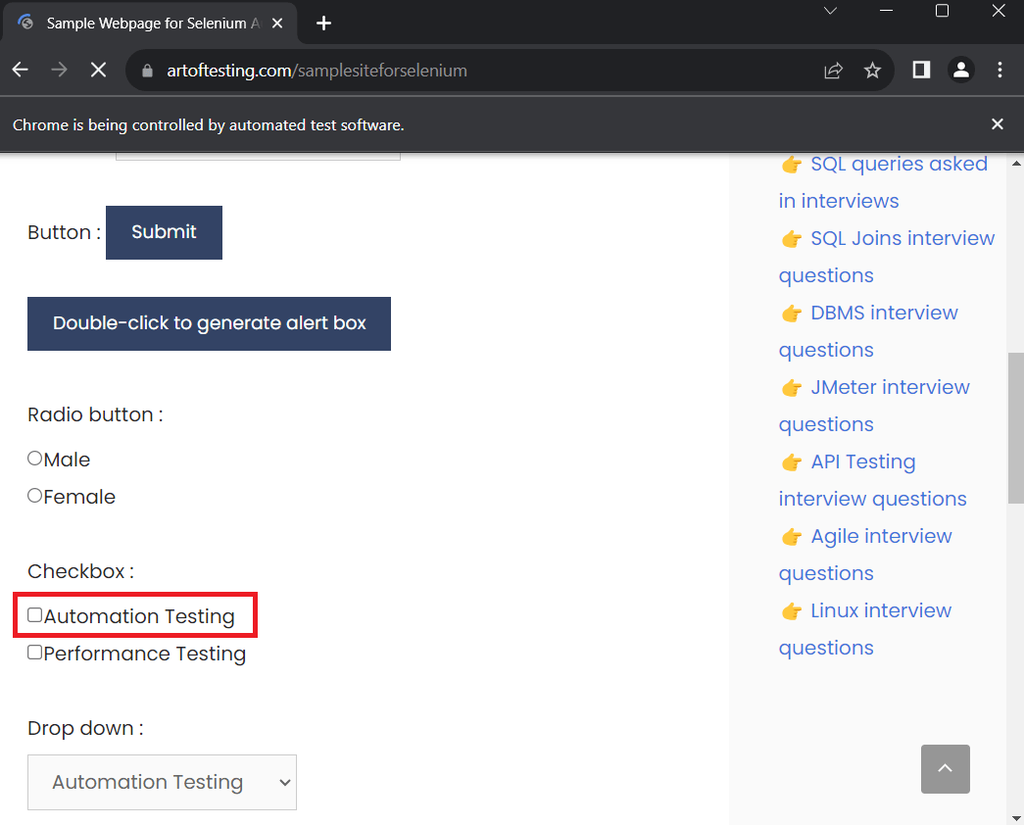The height and width of the screenshot is (825, 1024).
Task: Check the Automation Testing checkbox
Action: coord(35,616)
